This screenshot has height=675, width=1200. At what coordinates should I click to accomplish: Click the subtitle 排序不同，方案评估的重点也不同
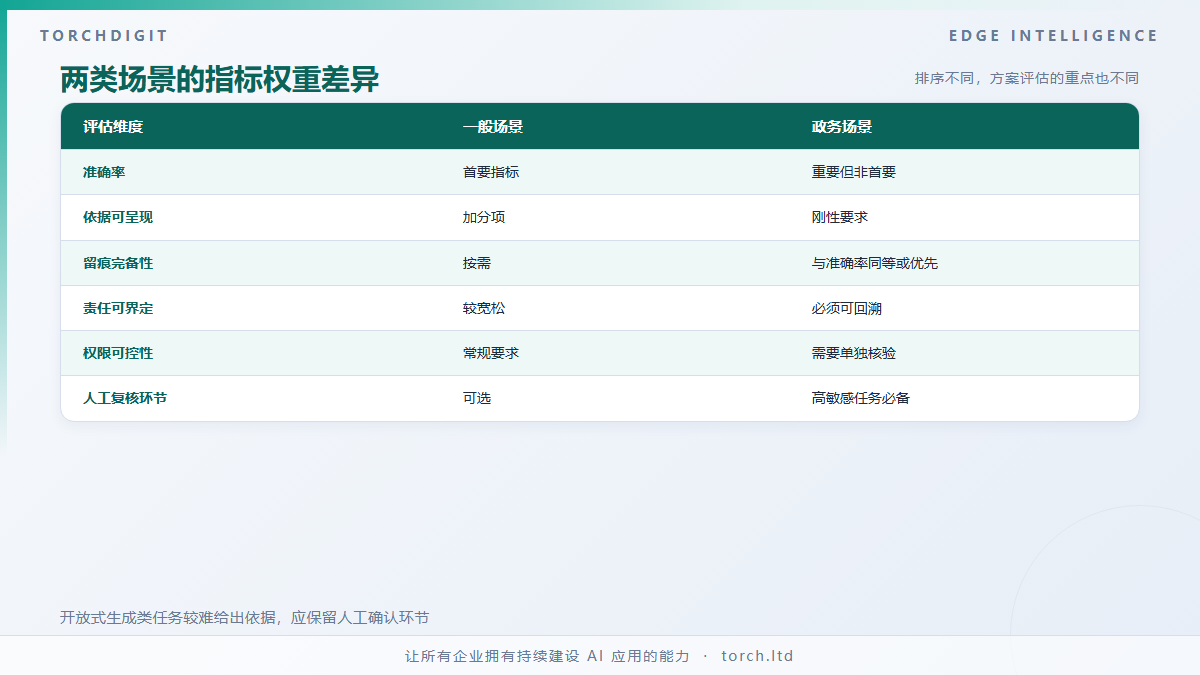[1027, 78]
